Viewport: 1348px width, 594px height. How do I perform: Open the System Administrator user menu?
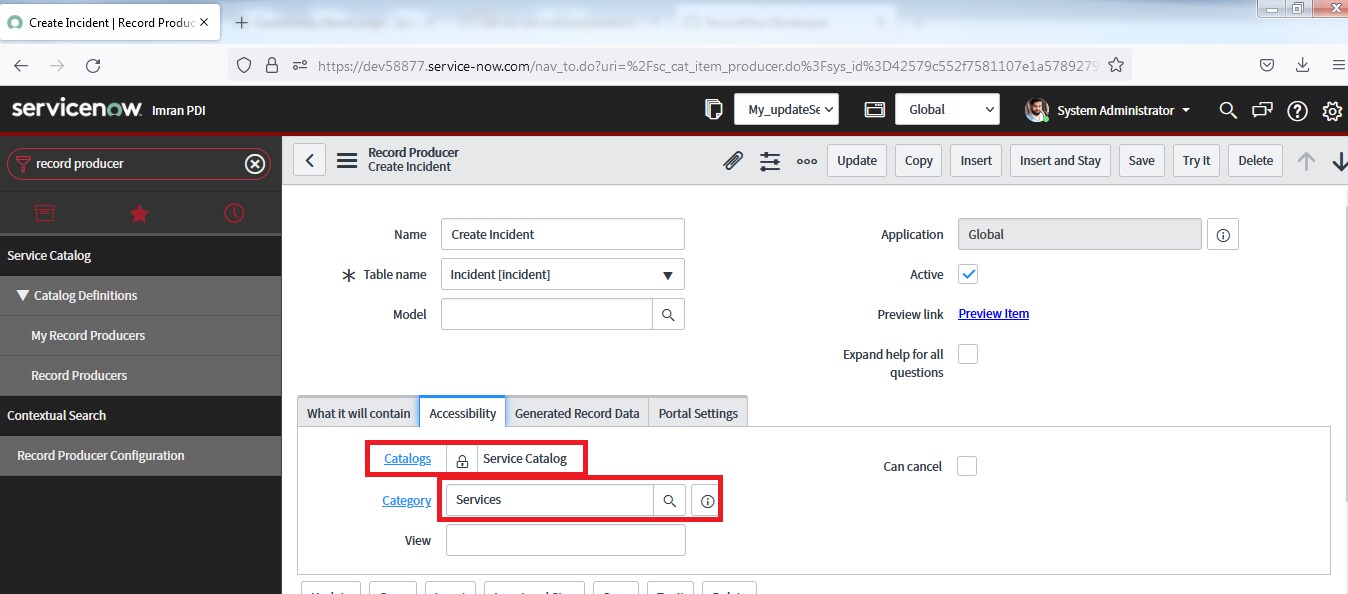pyautogui.click(x=1108, y=110)
